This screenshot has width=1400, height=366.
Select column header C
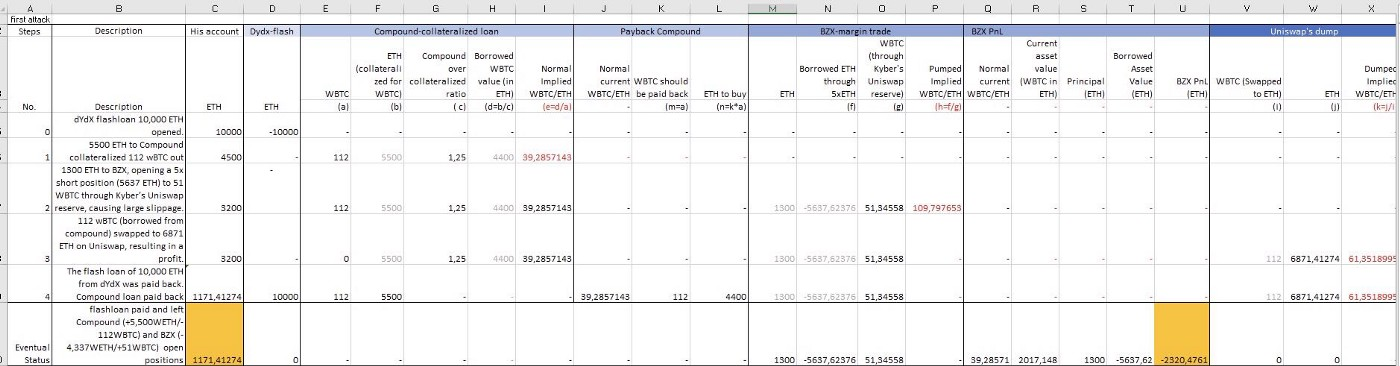(216, 7)
